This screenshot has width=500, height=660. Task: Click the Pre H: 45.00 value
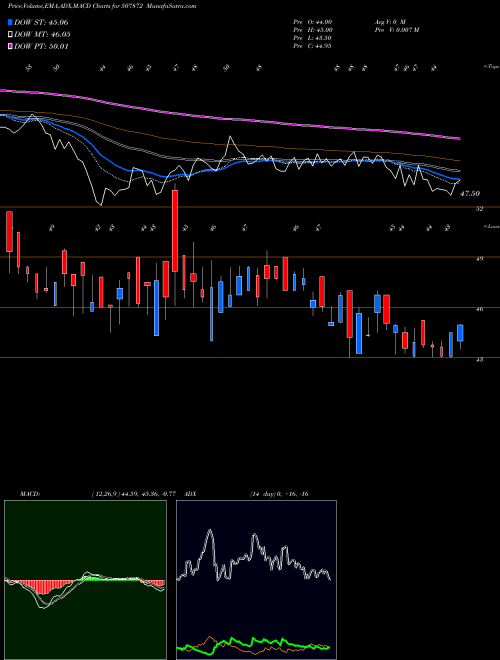(x=313, y=30)
